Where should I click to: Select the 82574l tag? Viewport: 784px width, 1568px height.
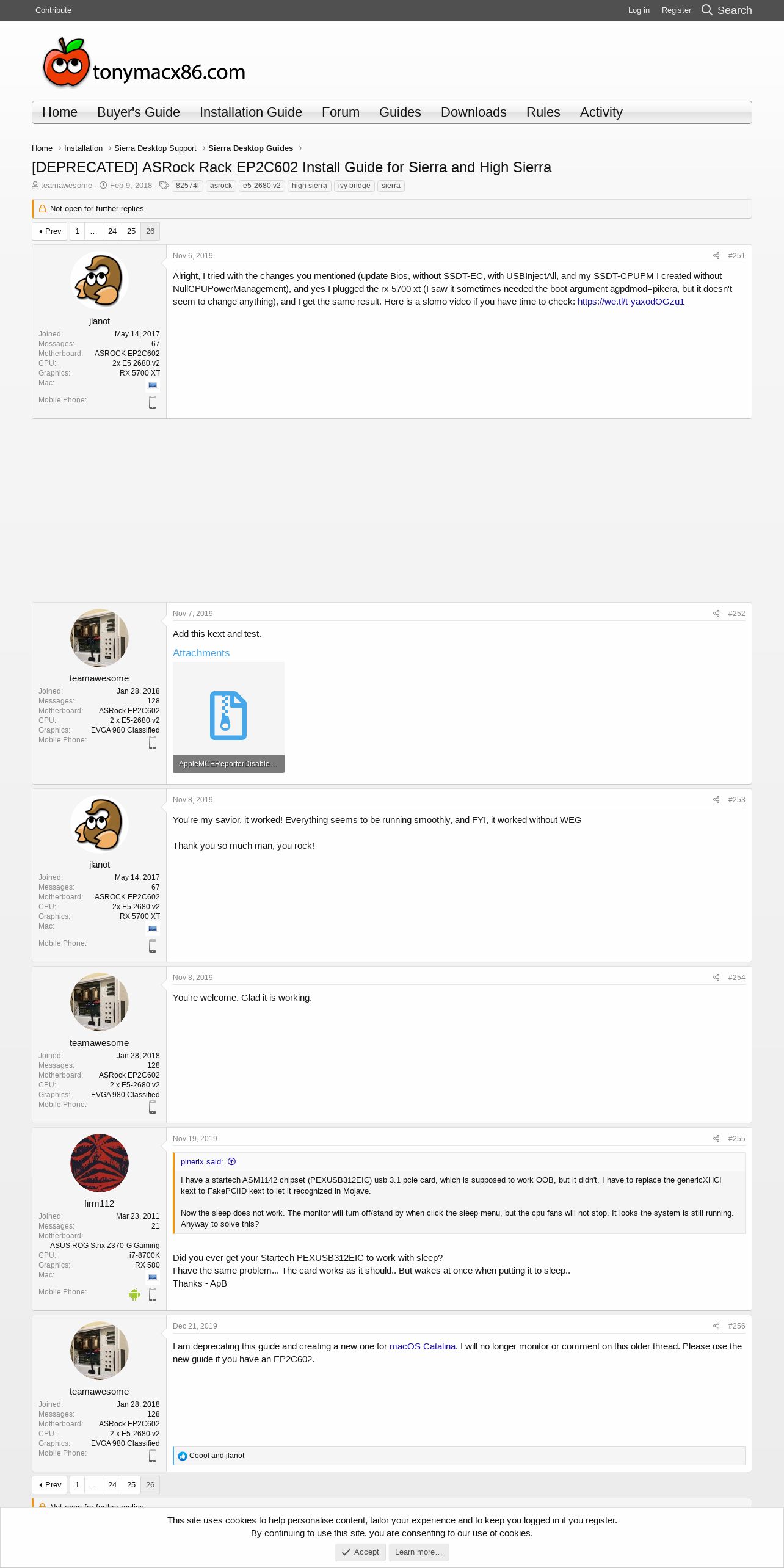(187, 186)
